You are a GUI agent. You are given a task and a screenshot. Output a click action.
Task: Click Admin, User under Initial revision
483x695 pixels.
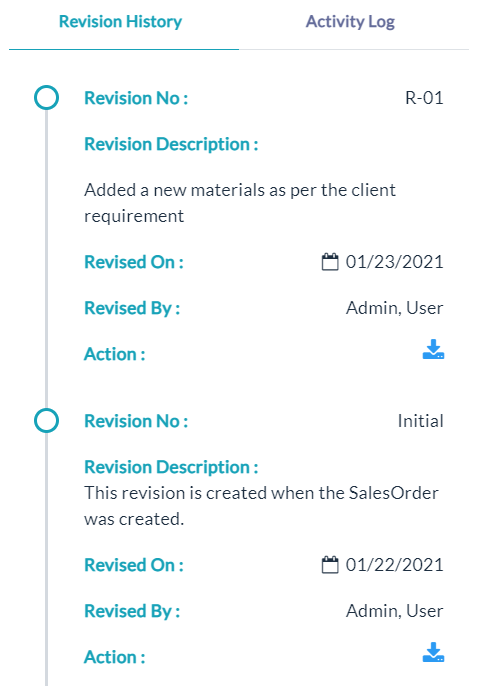point(394,611)
